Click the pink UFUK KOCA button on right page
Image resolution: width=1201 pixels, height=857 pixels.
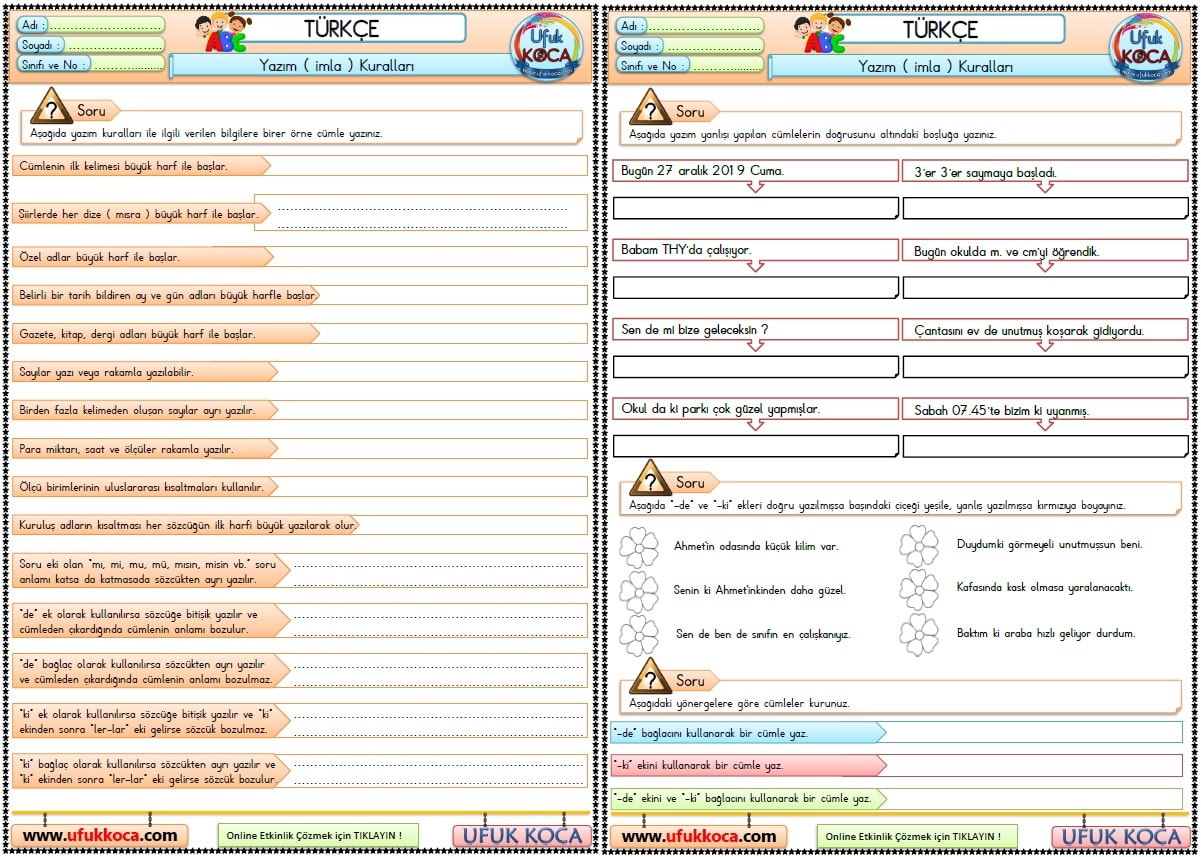coord(1119,836)
